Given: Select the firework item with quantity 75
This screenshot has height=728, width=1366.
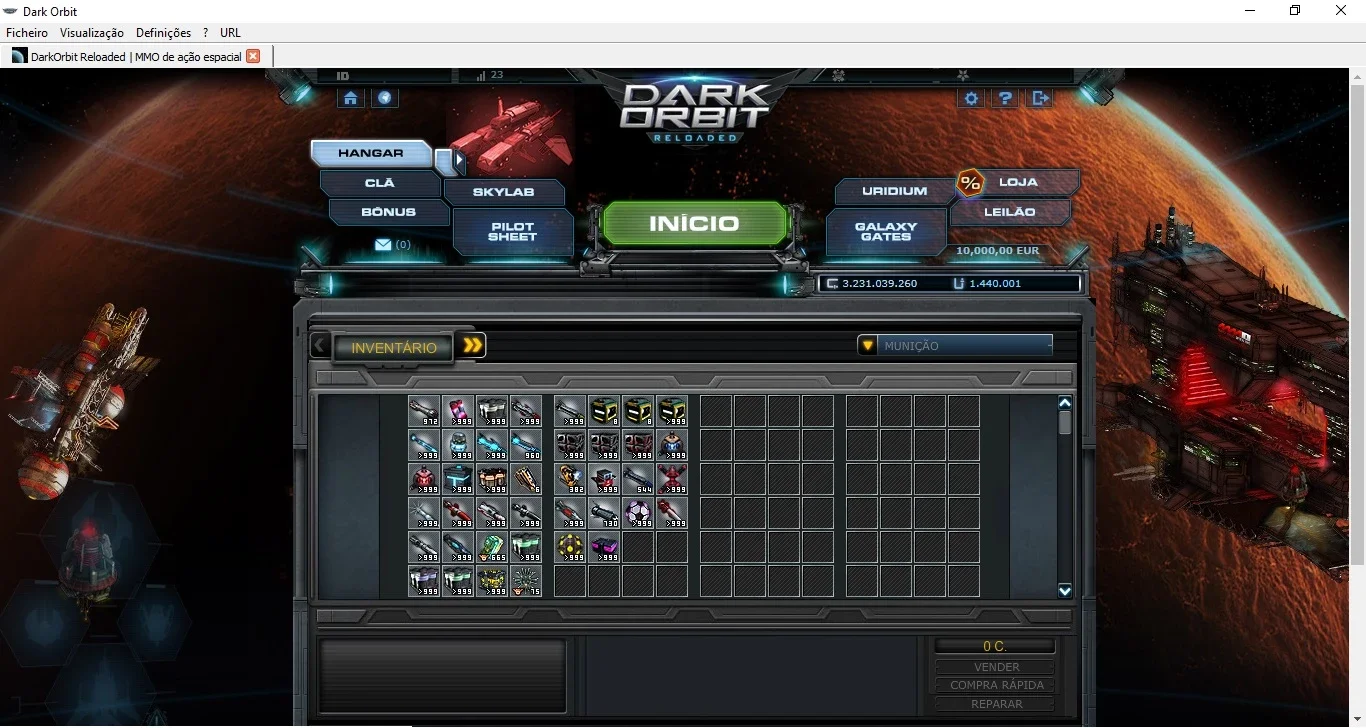Looking at the screenshot, I should coord(526,581).
